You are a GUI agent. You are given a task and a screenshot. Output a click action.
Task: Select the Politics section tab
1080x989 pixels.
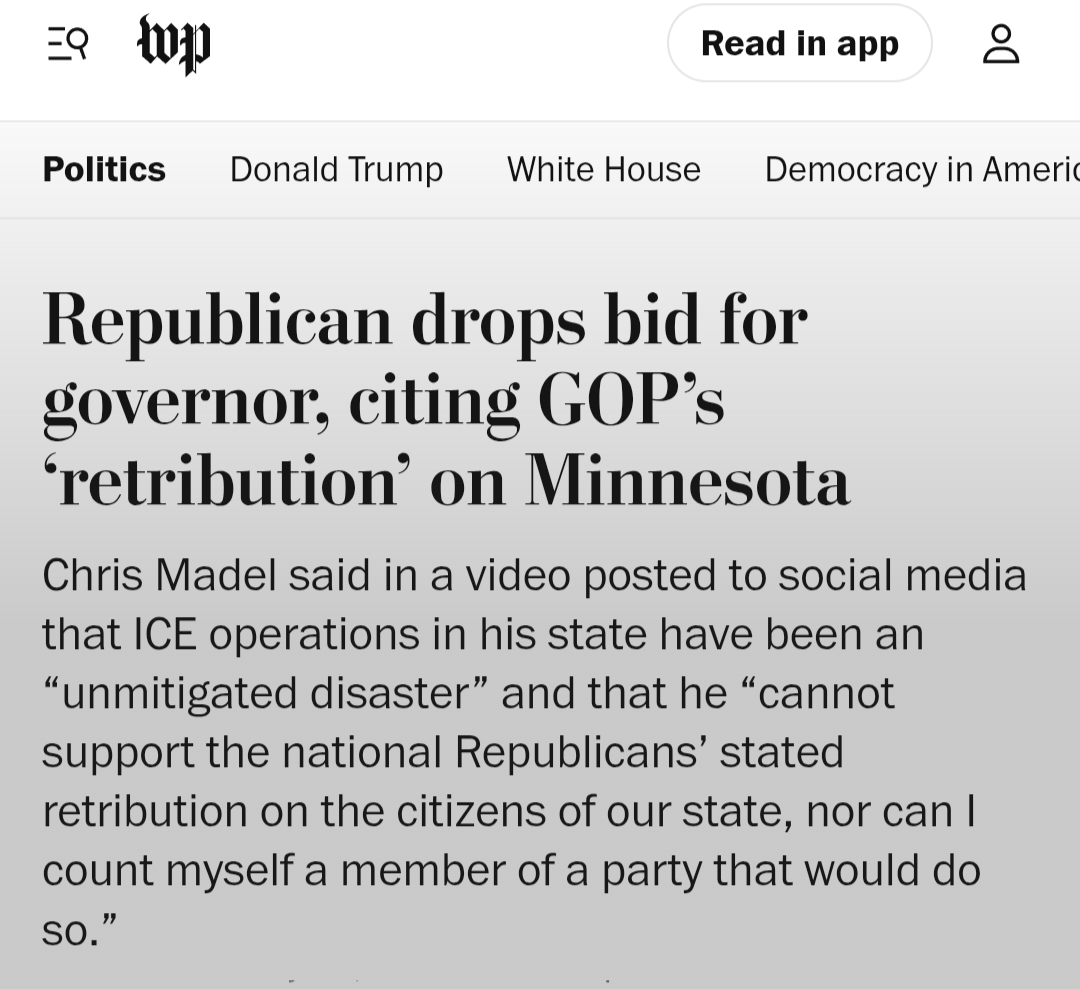[104, 169]
